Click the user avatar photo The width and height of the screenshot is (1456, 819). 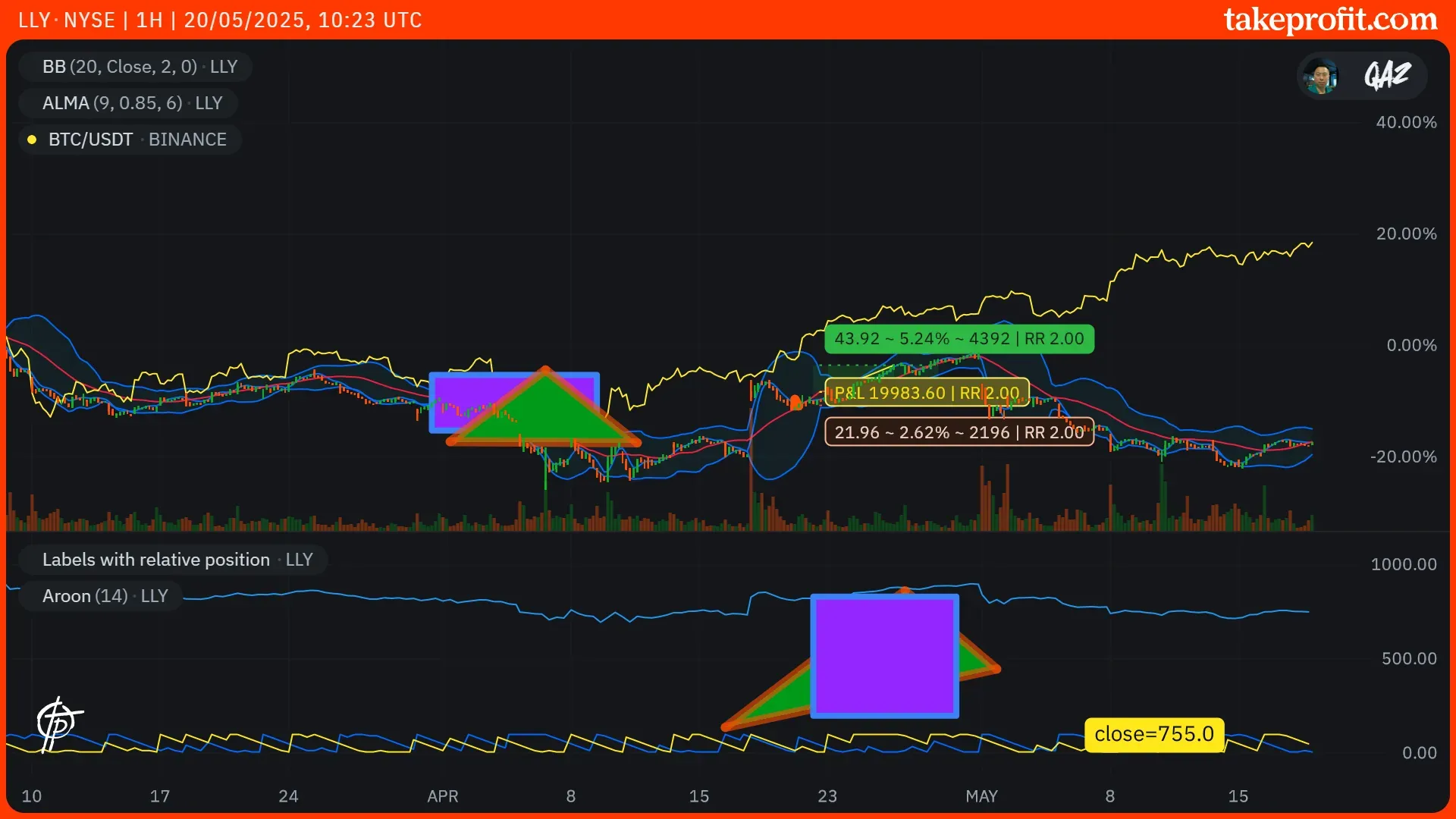1321,76
